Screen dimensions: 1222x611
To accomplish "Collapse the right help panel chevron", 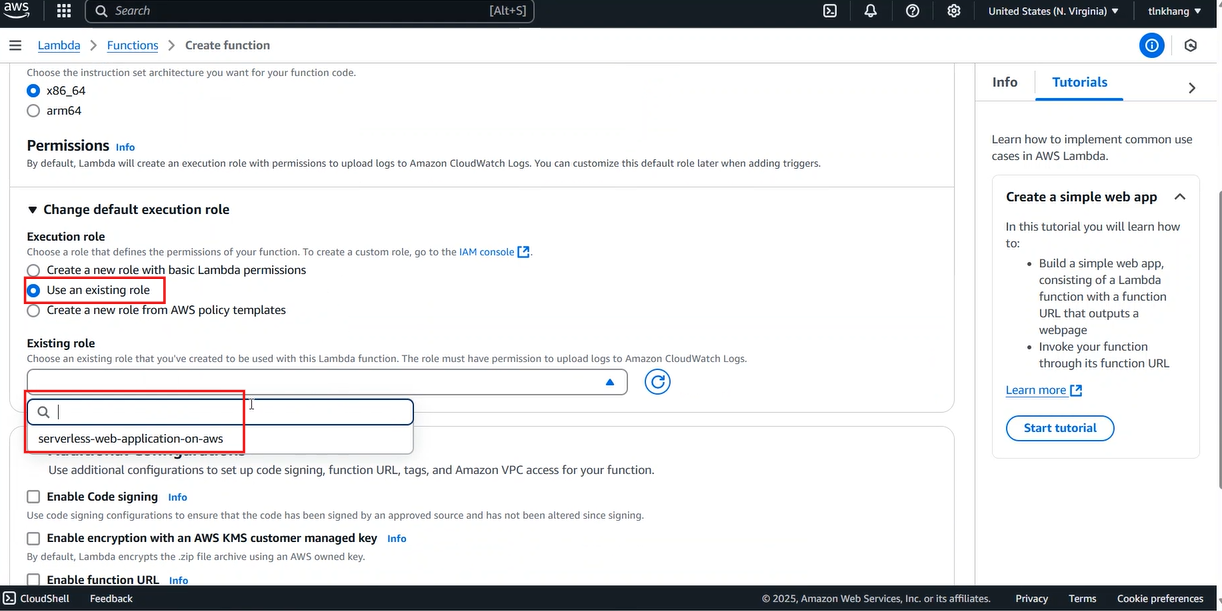I will click(1192, 88).
